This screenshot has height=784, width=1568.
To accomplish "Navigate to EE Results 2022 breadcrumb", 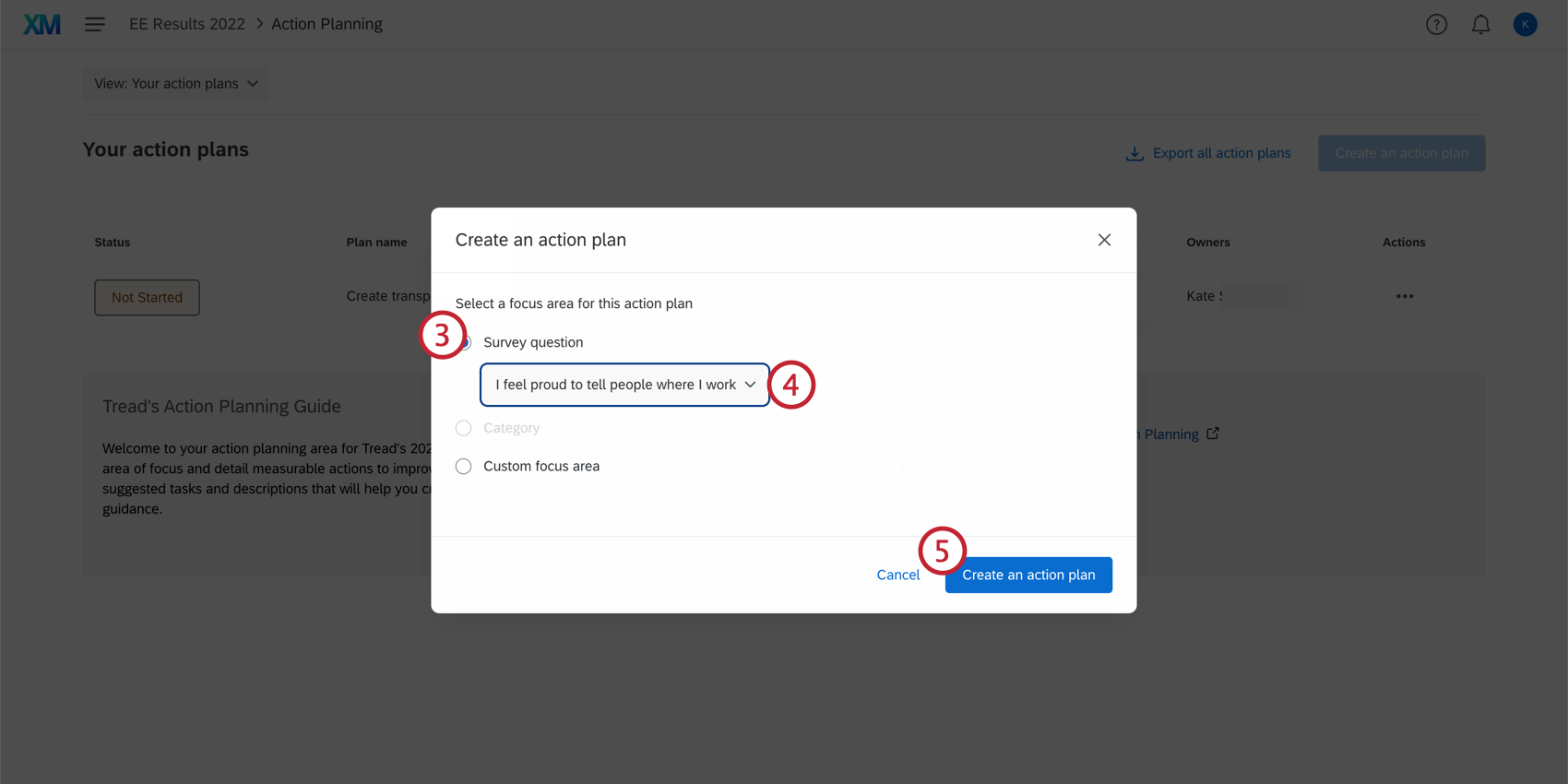I will click(x=186, y=24).
